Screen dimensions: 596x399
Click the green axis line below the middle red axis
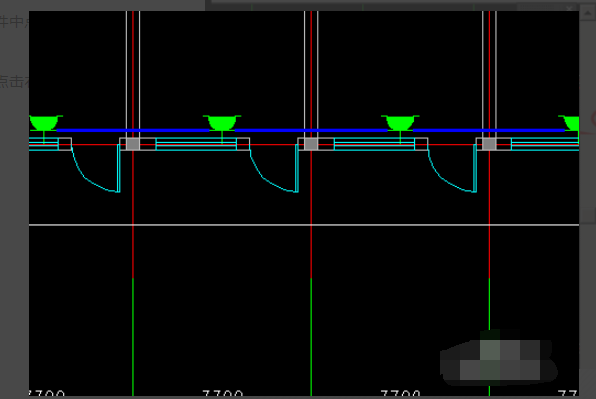tap(311, 337)
